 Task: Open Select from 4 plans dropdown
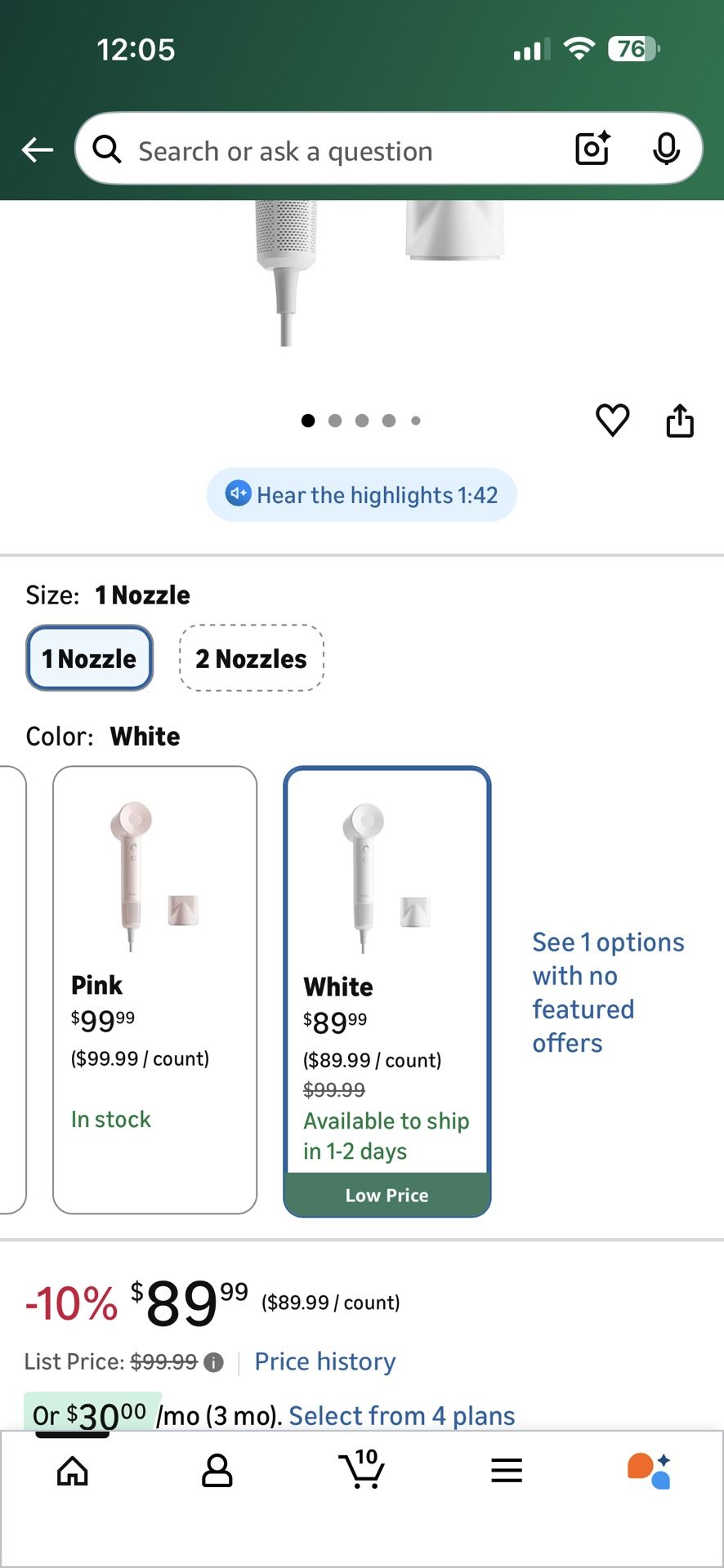click(401, 1415)
